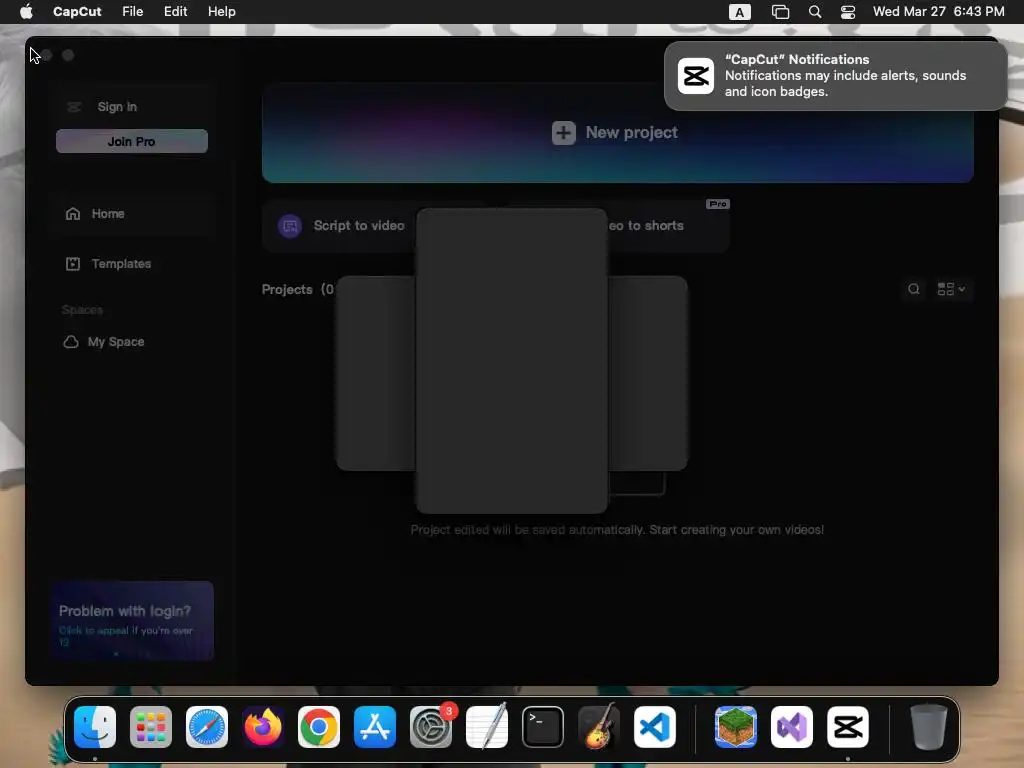Screen dimensions: 1024x768
Task: Open System Settings in the Dock
Action: pos(431,727)
